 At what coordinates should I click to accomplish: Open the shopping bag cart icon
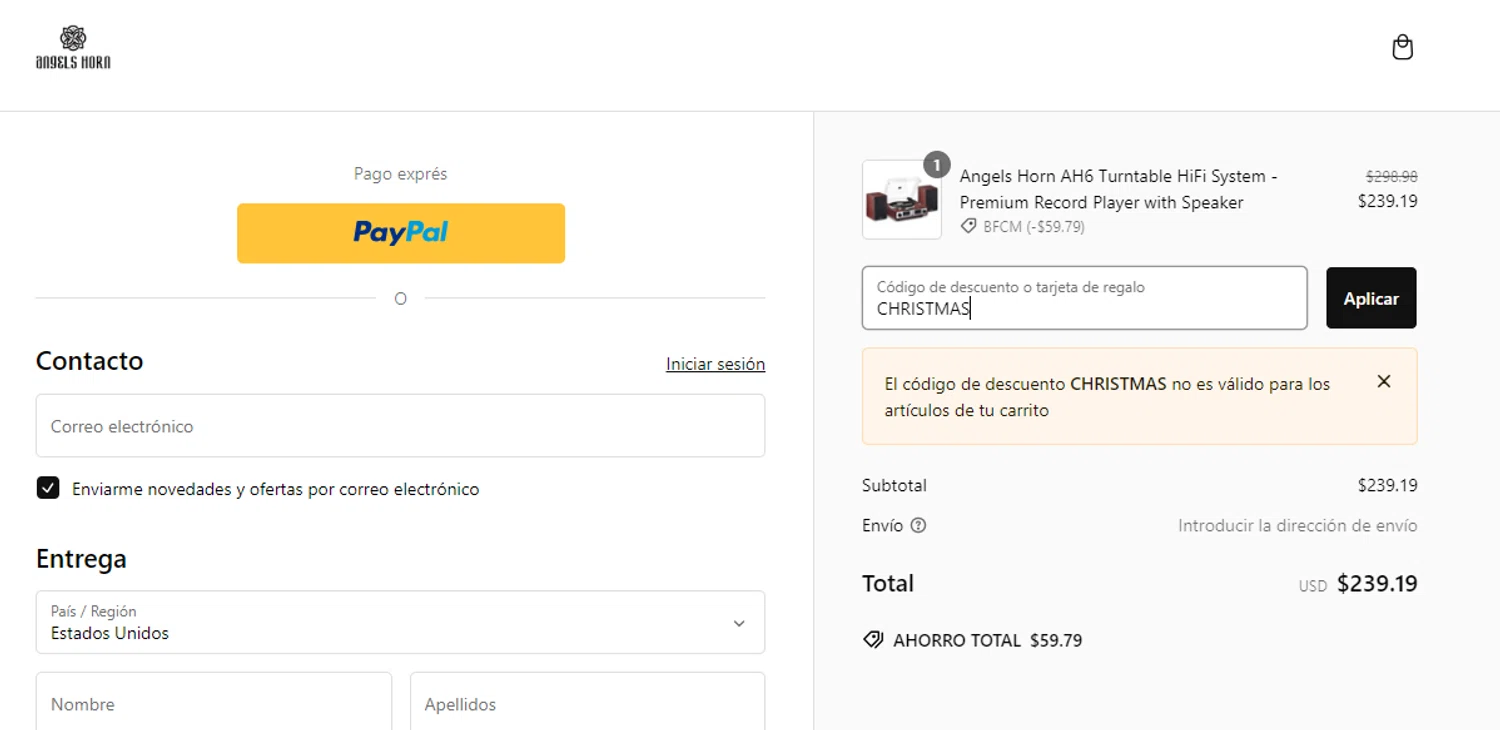click(x=1402, y=47)
